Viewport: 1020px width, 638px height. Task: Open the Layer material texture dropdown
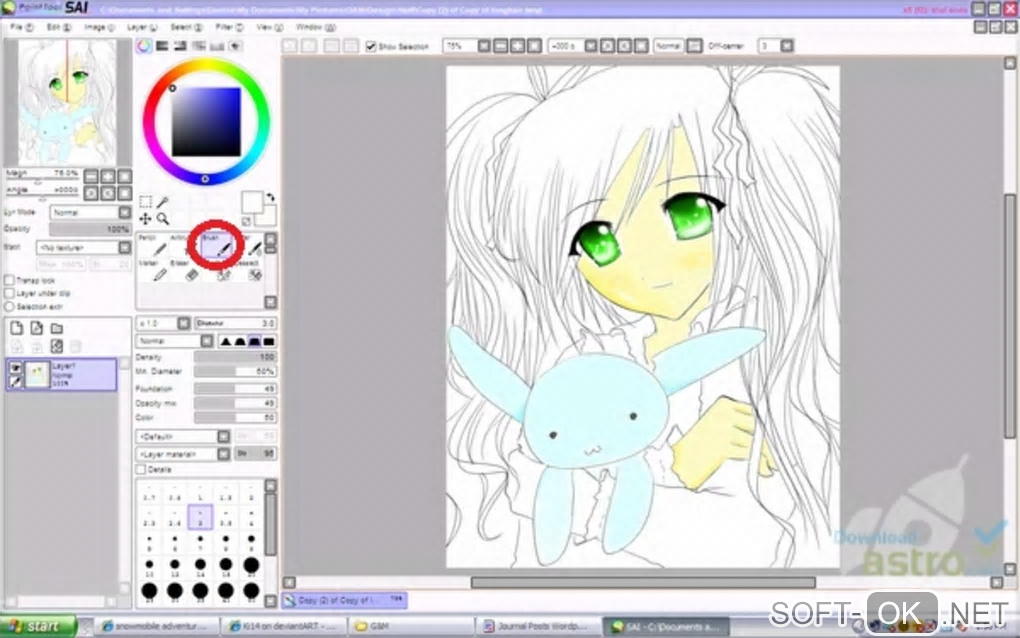point(182,454)
